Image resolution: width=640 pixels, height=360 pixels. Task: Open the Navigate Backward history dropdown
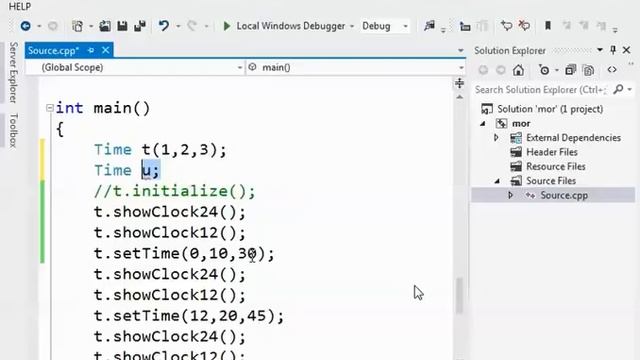point(39,27)
